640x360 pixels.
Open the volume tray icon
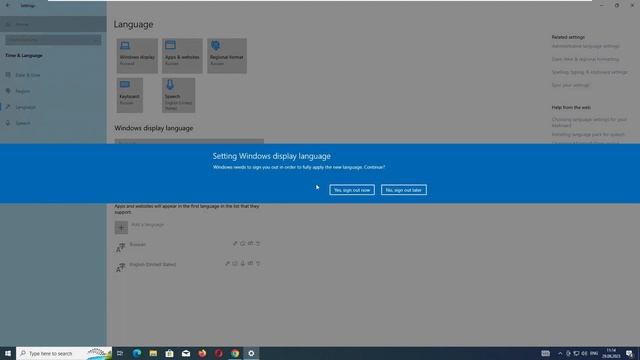(584, 353)
